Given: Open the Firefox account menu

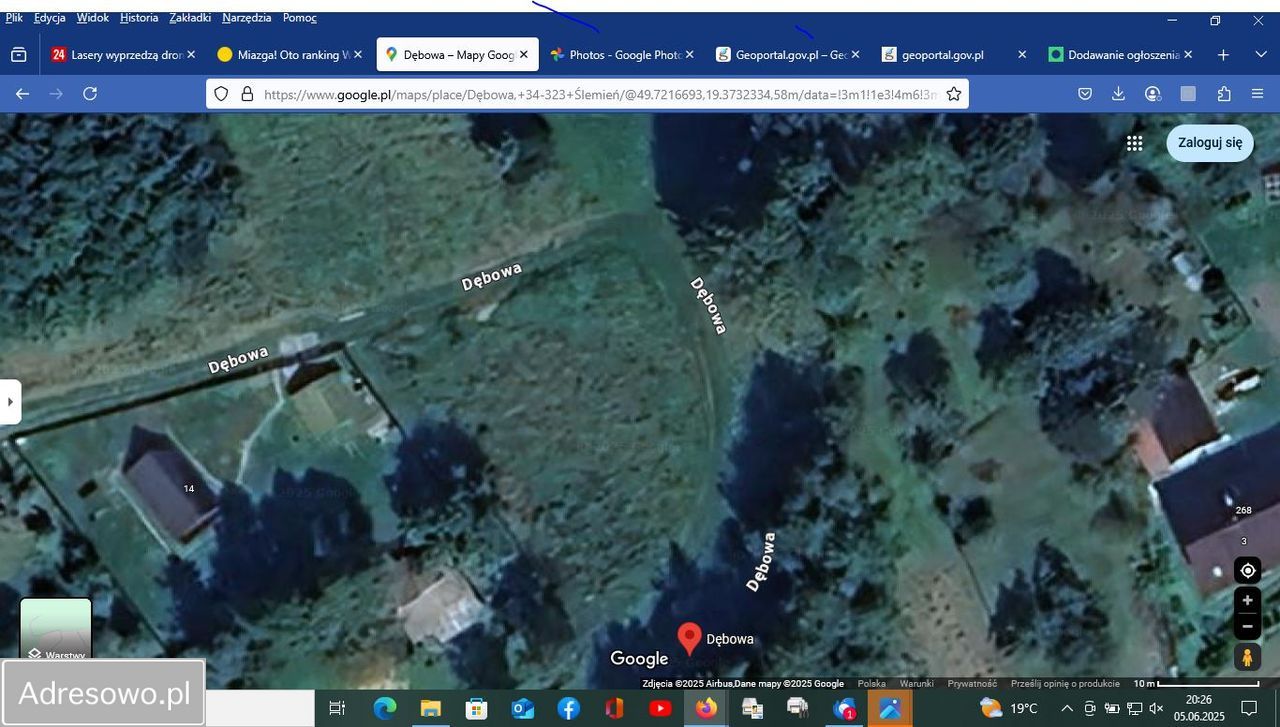Looking at the screenshot, I should tap(1153, 93).
